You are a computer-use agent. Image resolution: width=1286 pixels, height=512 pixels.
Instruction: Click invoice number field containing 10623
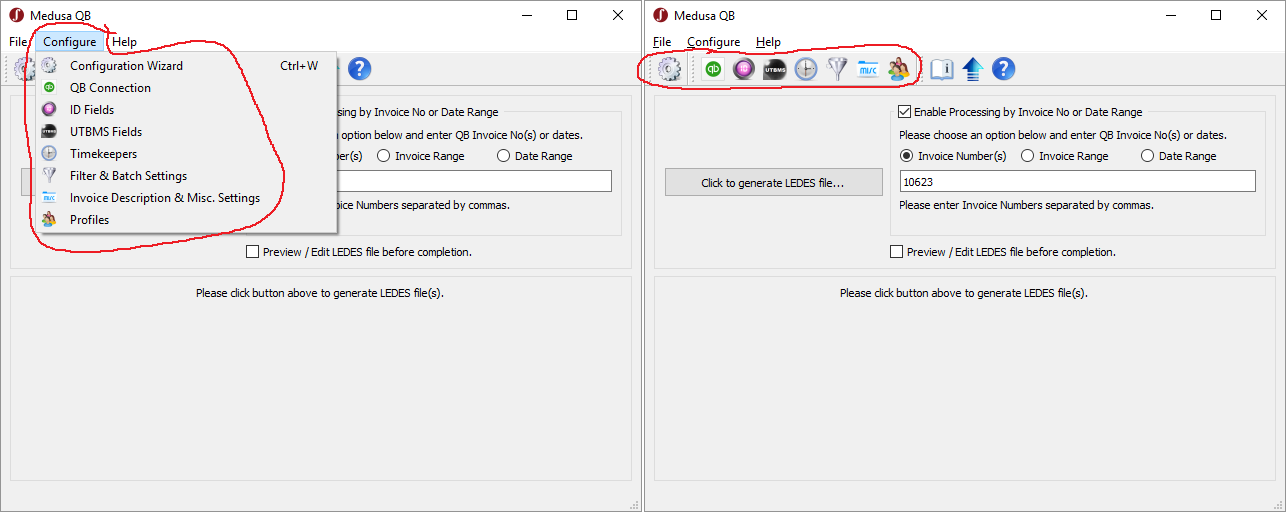click(x=1077, y=181)
